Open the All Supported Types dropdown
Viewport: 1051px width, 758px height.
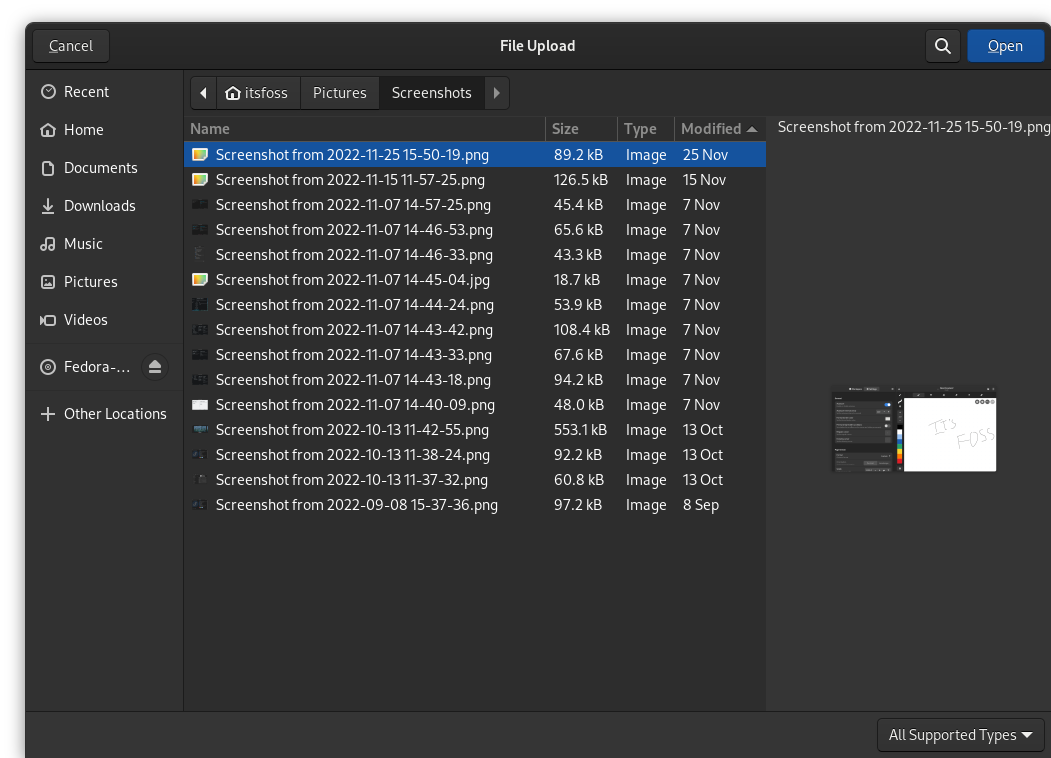[959, 734]
